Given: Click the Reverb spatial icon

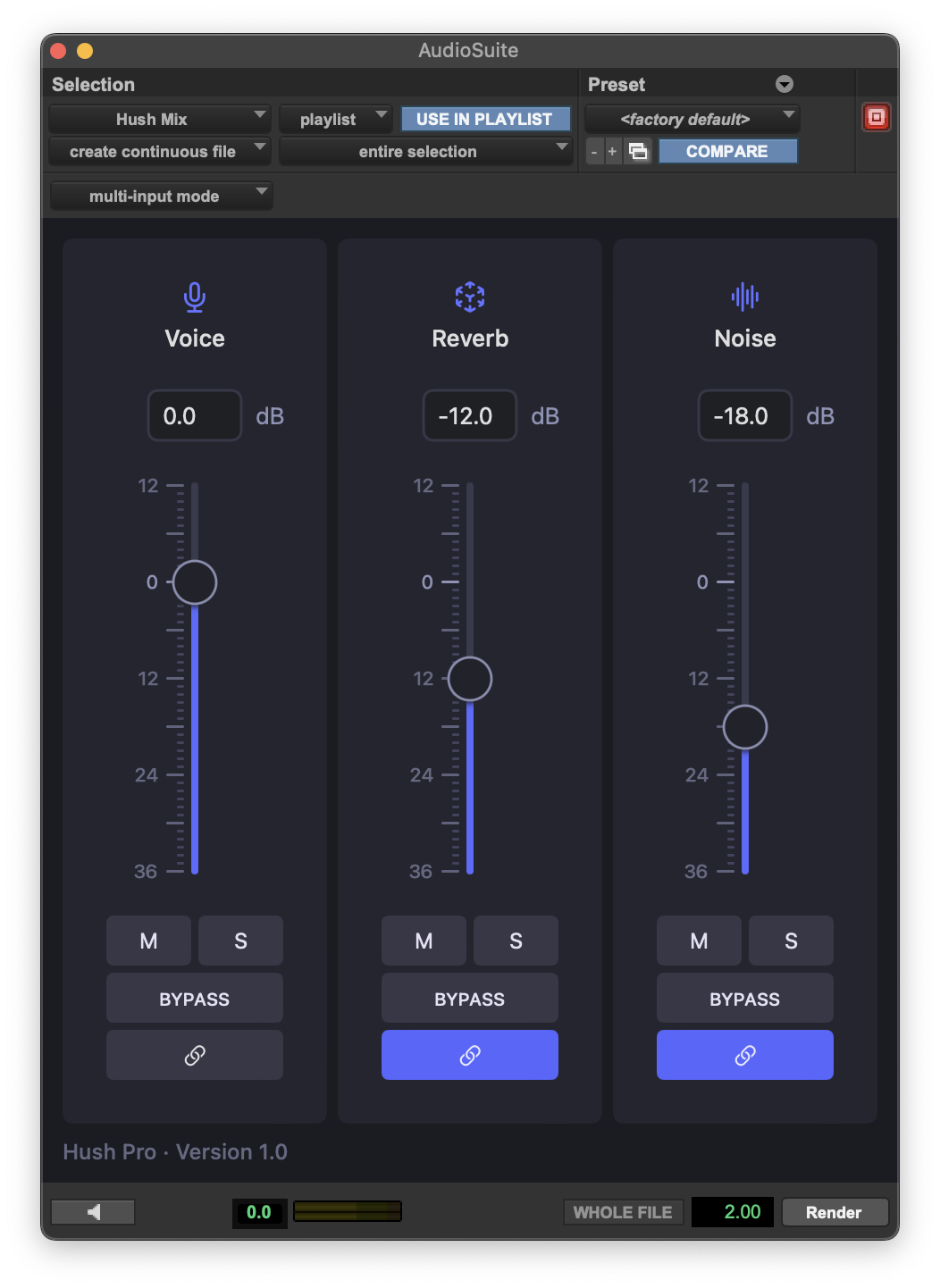Looking at the screenshot, I should [x=469, y=297].
